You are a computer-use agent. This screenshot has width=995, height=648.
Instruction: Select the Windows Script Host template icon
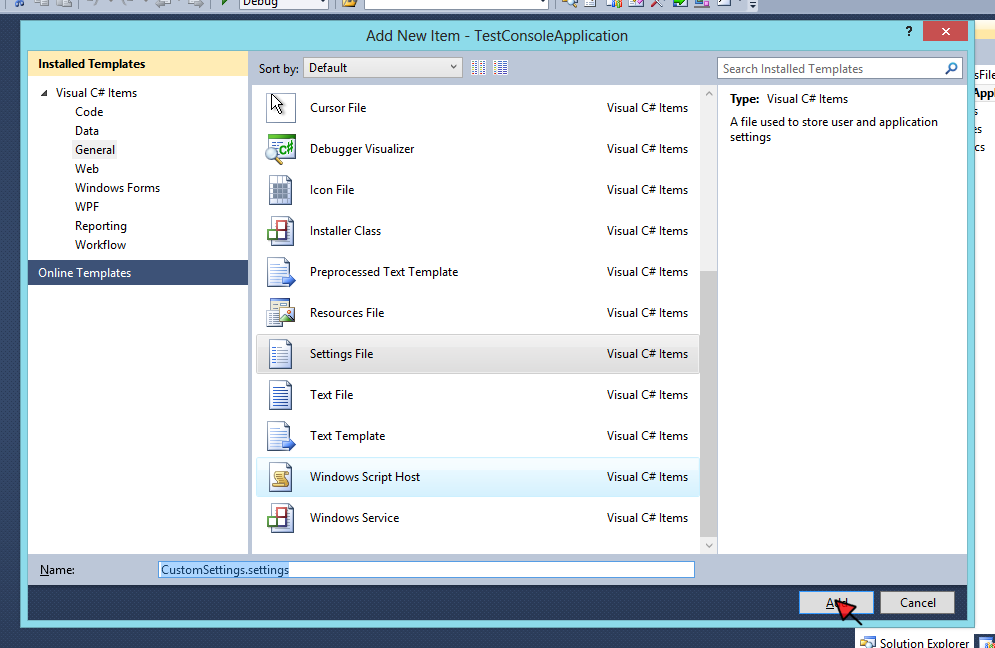(x=280, y=477)
